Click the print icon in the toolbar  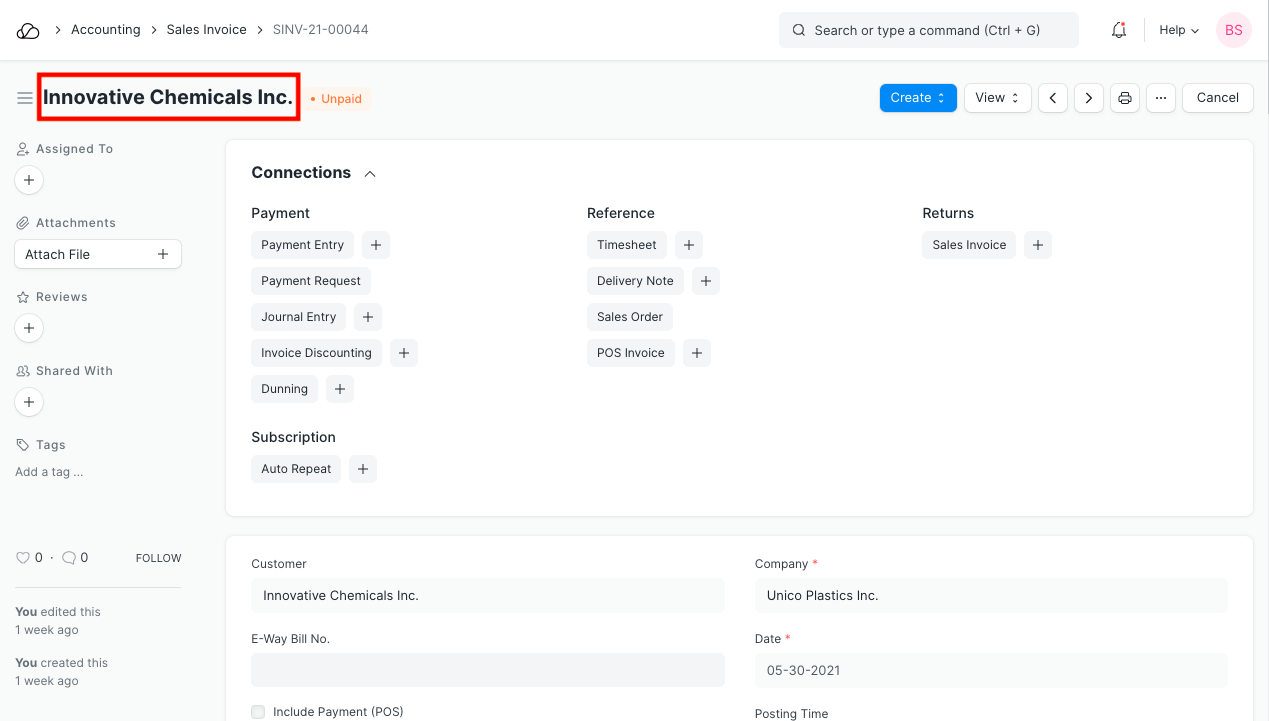(1125, 98)
